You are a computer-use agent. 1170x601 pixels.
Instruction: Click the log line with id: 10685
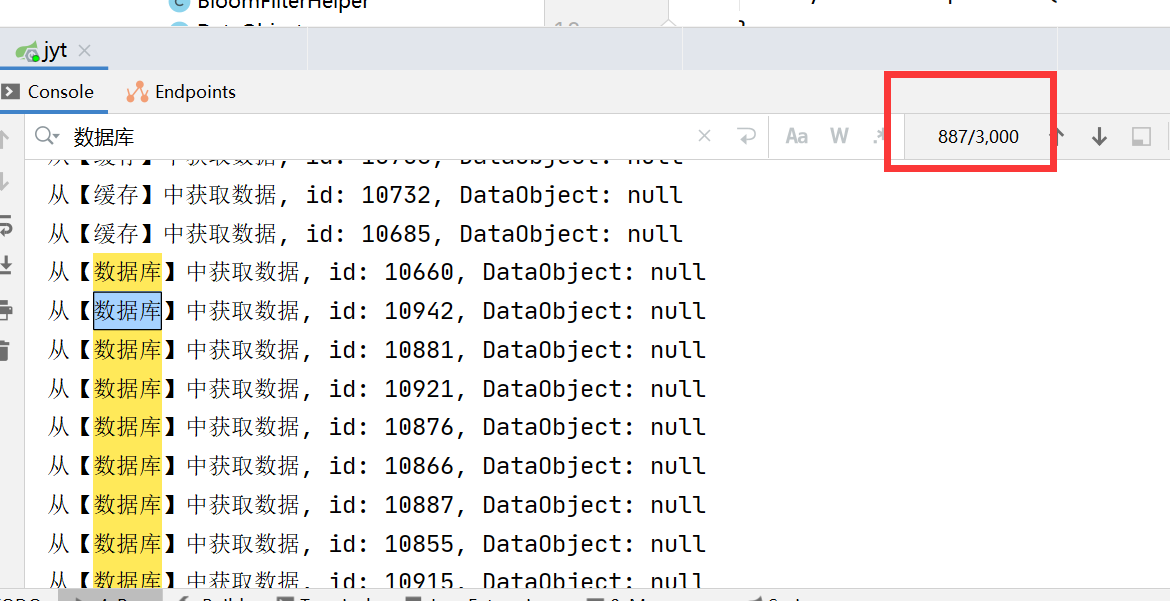point(366,234)
